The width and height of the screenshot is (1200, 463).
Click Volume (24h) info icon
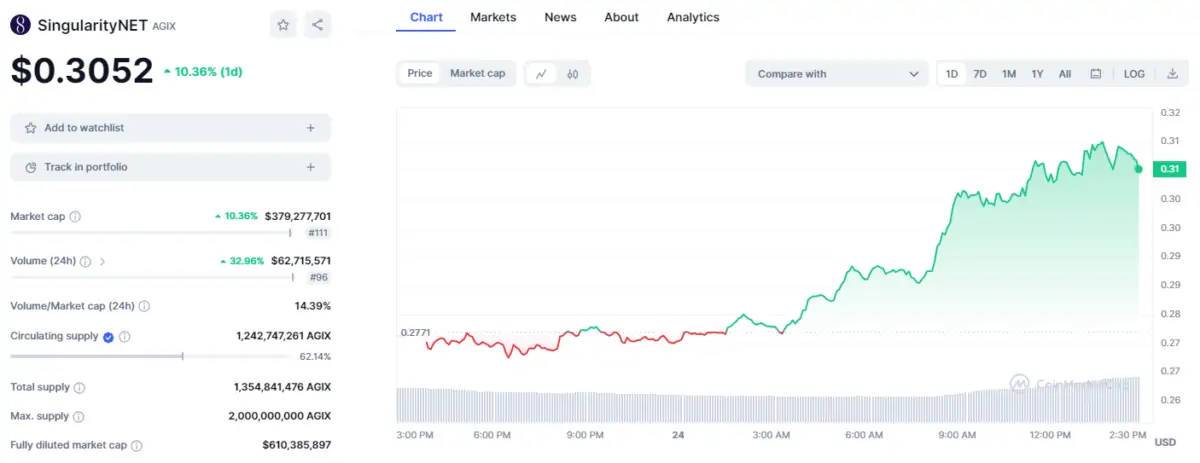tap(85, 261)
